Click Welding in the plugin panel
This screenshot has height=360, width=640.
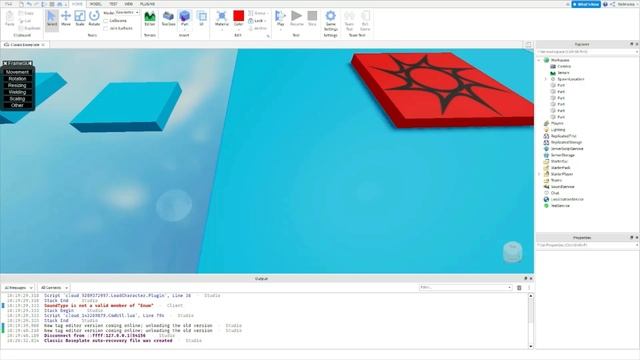pos(17,92)
